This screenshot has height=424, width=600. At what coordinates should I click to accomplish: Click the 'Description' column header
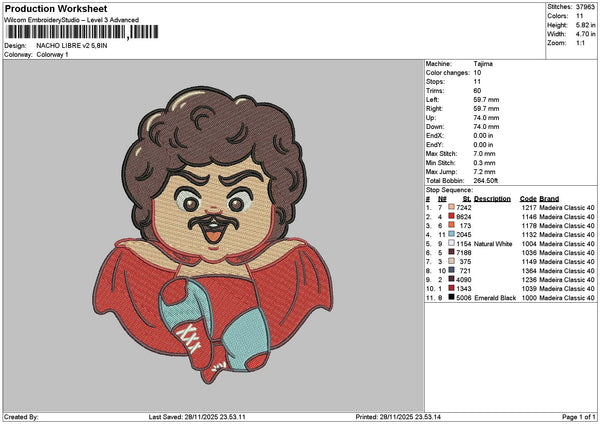(x=492, y=199)
